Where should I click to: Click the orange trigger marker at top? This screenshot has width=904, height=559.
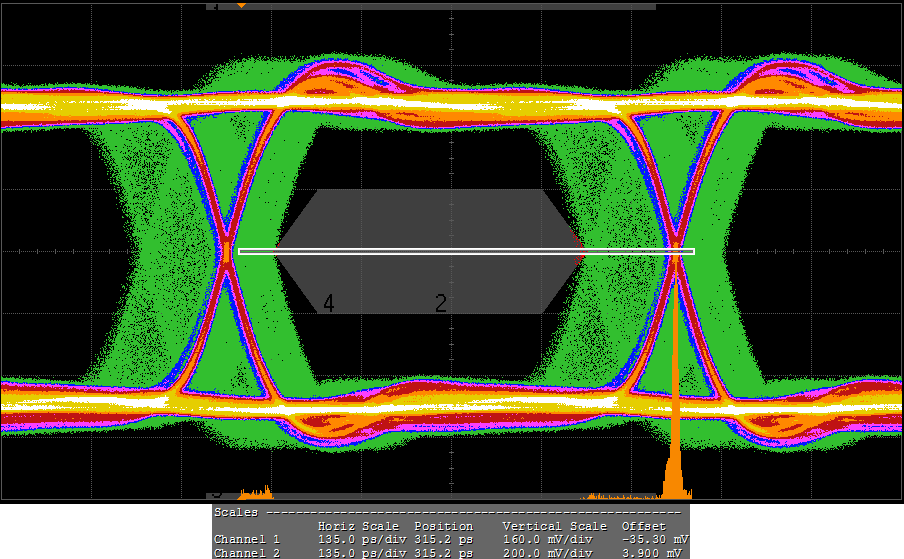tap(241, 5)
